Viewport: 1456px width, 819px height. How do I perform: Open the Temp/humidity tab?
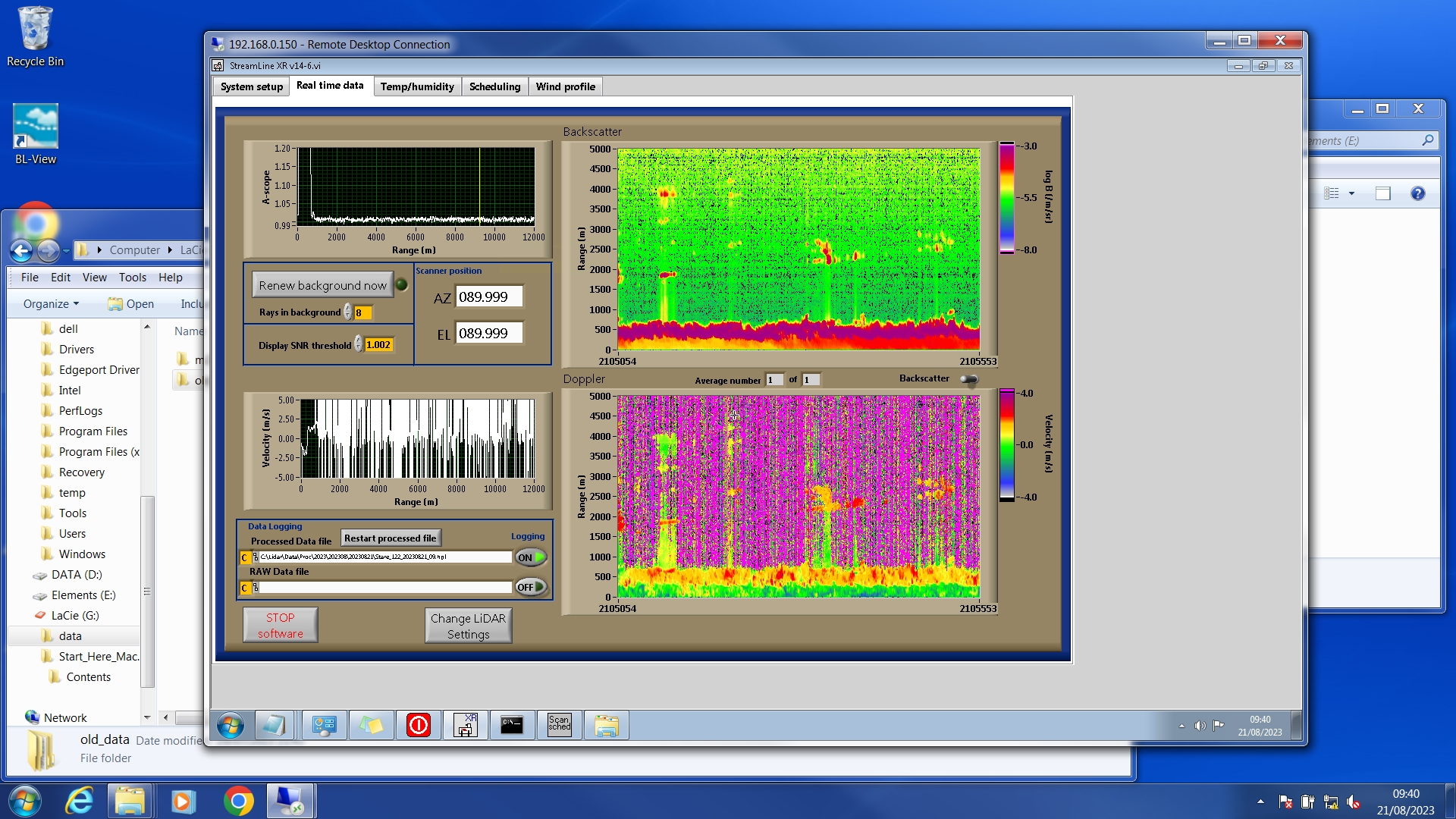(x=417, y=86)
